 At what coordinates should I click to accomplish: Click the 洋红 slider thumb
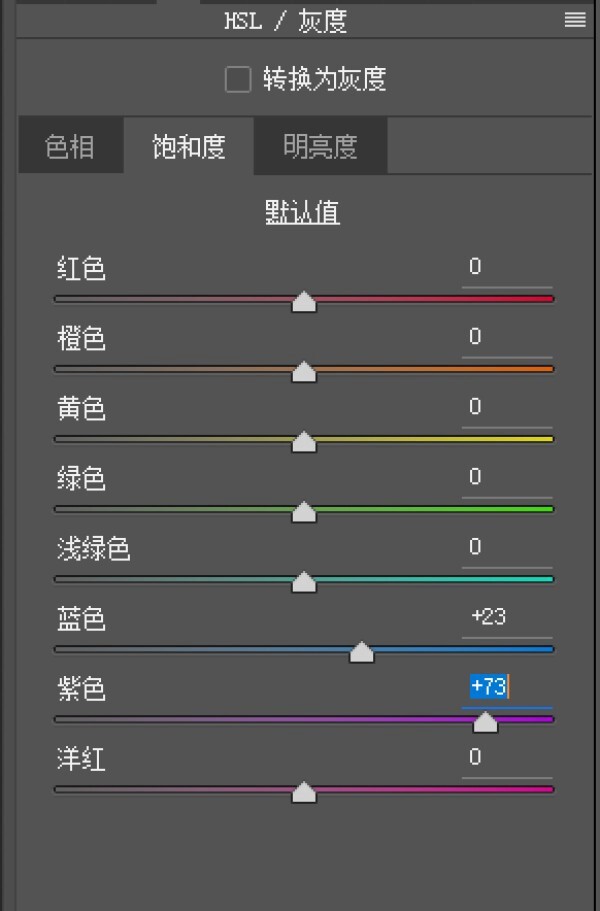(304, 792)
